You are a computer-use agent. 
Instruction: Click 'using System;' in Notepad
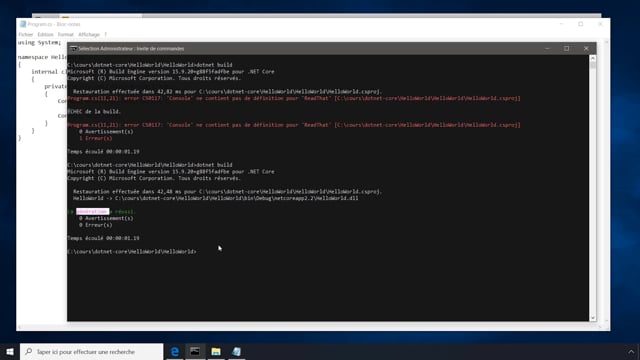tap(39, 42)
